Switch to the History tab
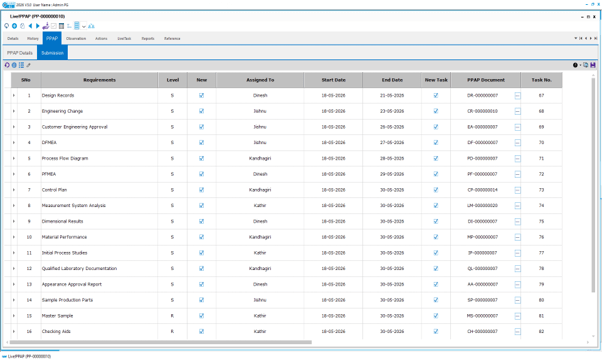The image size is (602, 361). [x=33, y=39]
